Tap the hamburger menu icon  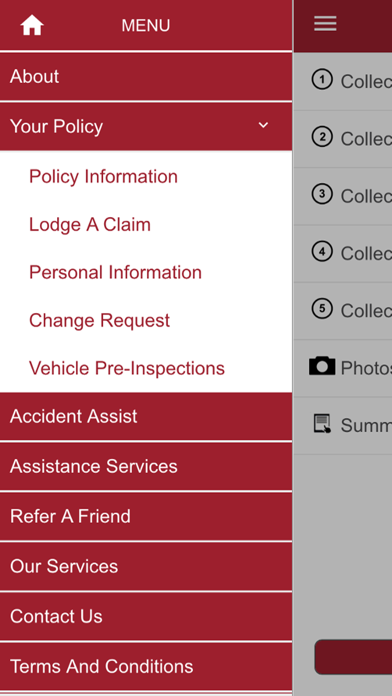click(x=325, y=24)
